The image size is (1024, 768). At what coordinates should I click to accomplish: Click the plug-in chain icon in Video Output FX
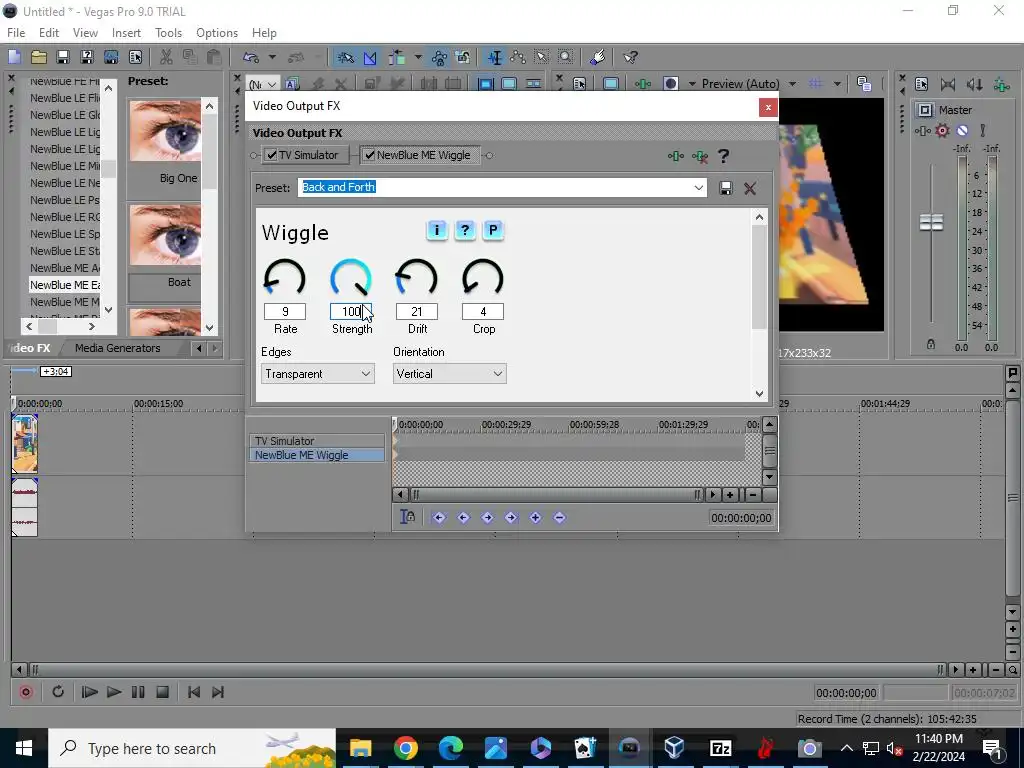[x=675, y=156]
